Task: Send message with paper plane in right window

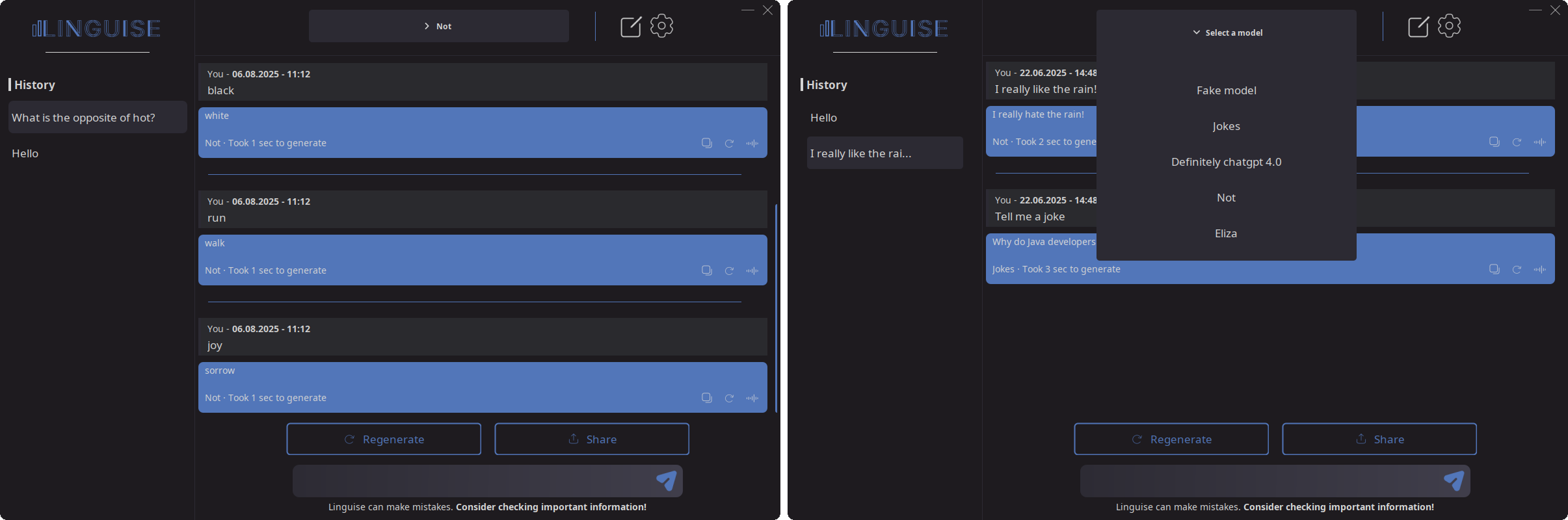Action: (x=1454, y=481)
